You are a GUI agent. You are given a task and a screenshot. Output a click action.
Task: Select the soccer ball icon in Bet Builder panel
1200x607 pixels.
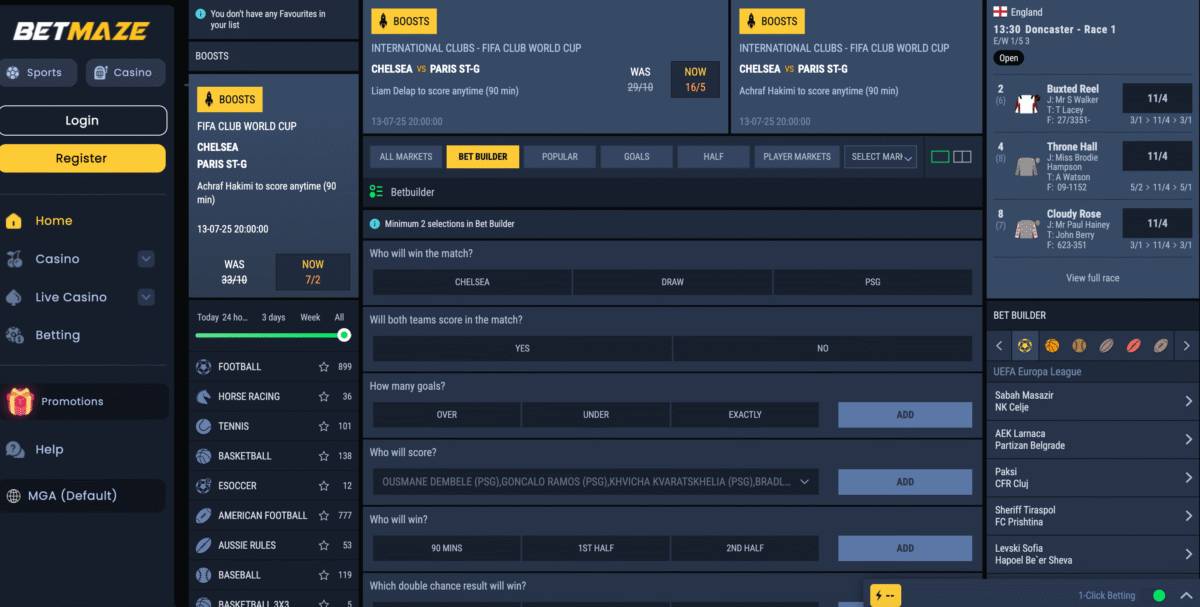(x=1024, y=346)
